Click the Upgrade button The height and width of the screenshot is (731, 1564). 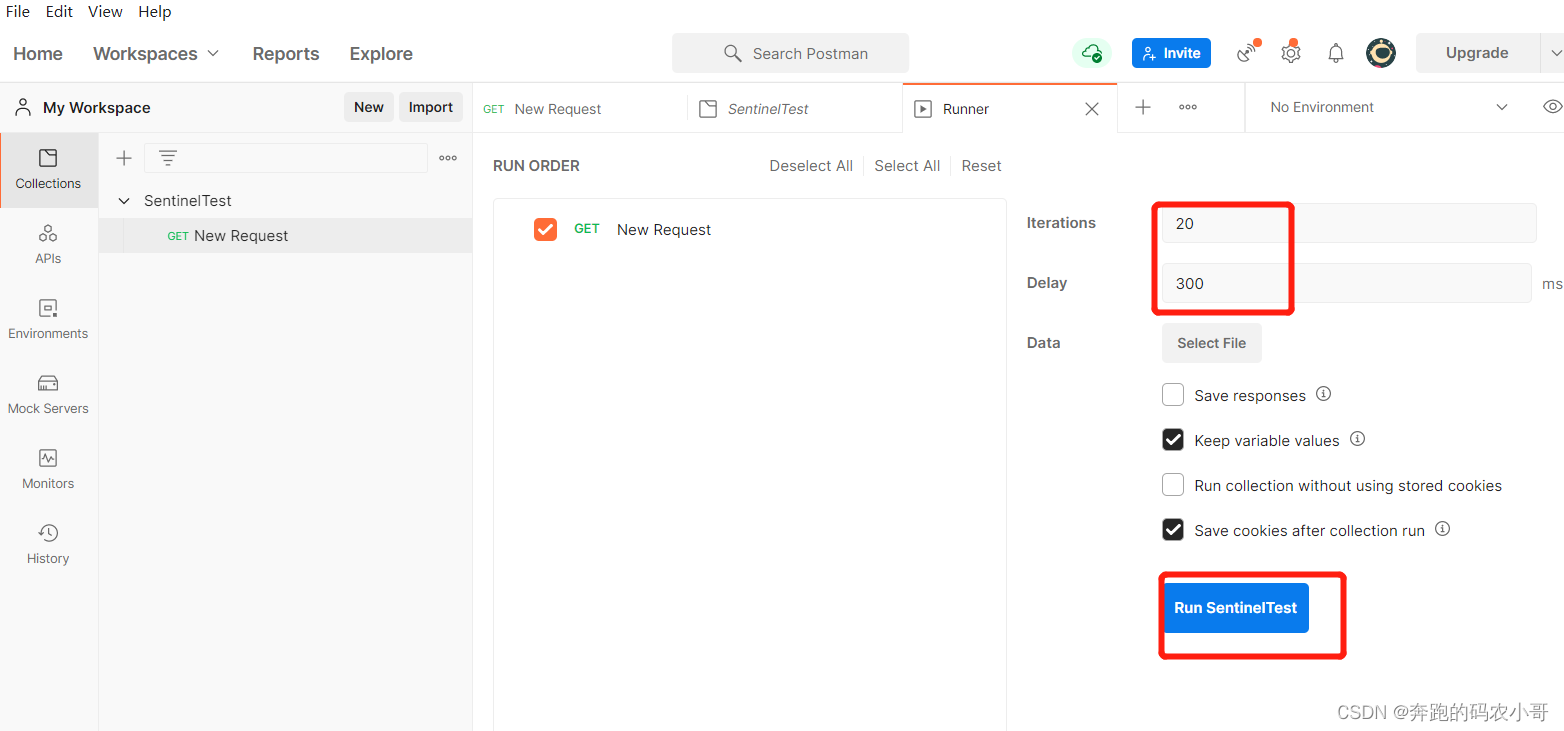[1477, 53]
